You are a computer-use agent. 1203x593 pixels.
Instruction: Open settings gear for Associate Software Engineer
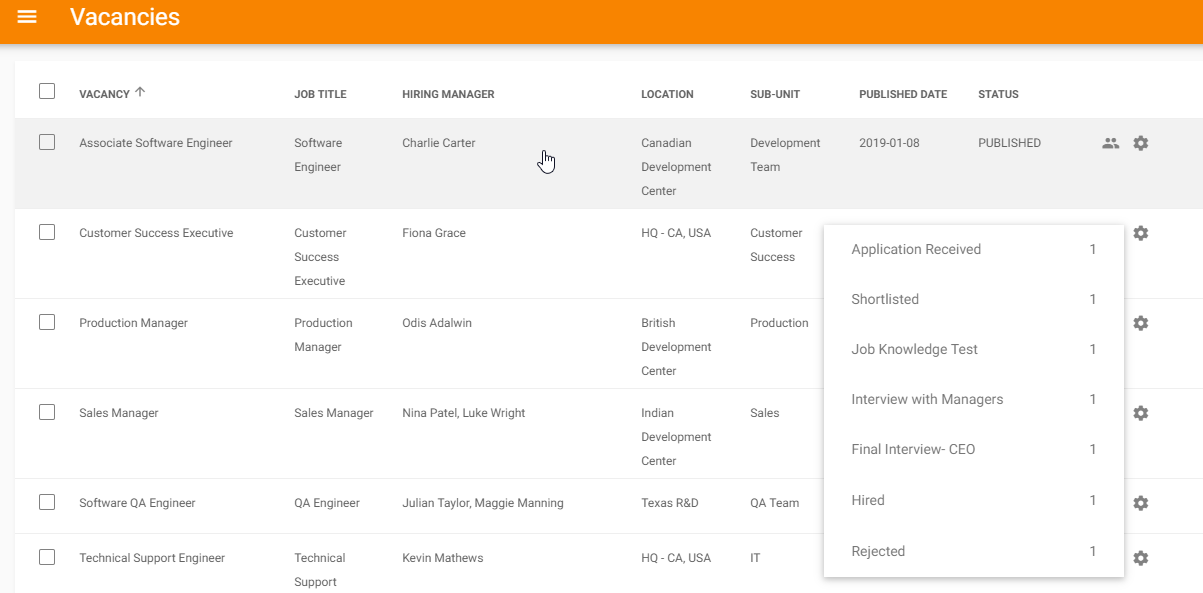point(1140,142)
